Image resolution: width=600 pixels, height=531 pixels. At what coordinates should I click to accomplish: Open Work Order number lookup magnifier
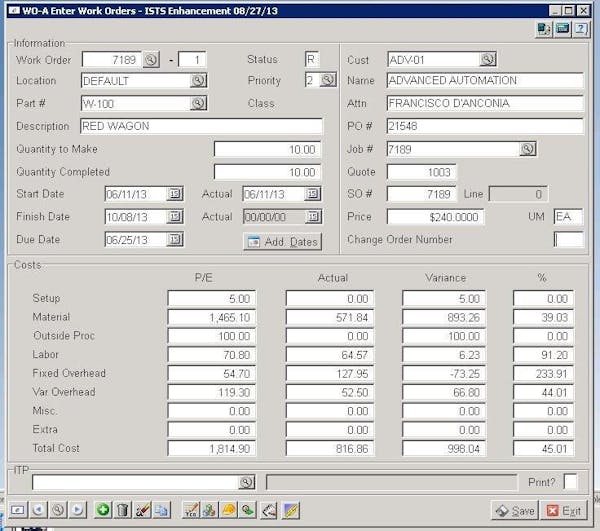(x=151, y=60)
